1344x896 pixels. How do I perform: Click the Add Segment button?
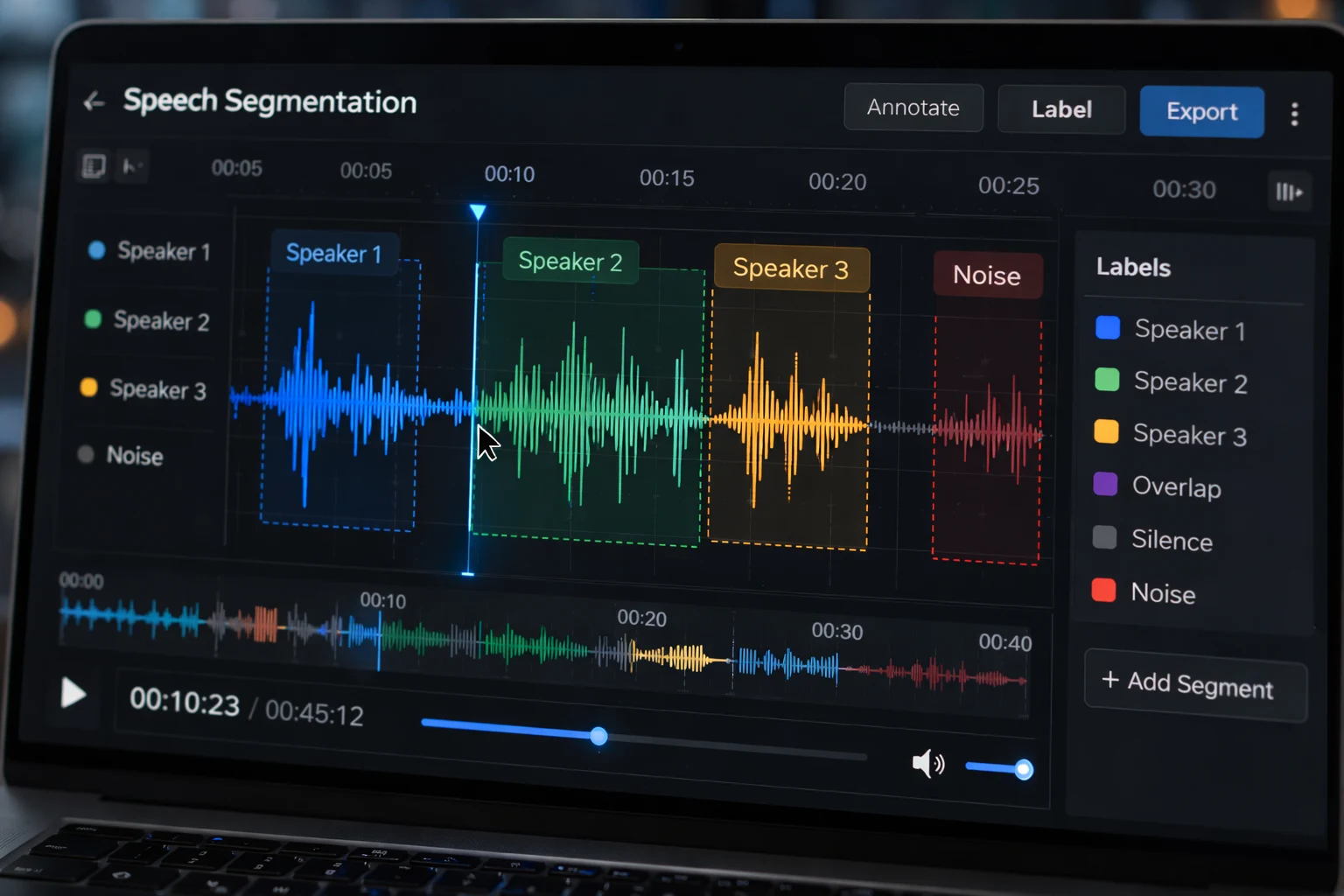[1195, 684]
